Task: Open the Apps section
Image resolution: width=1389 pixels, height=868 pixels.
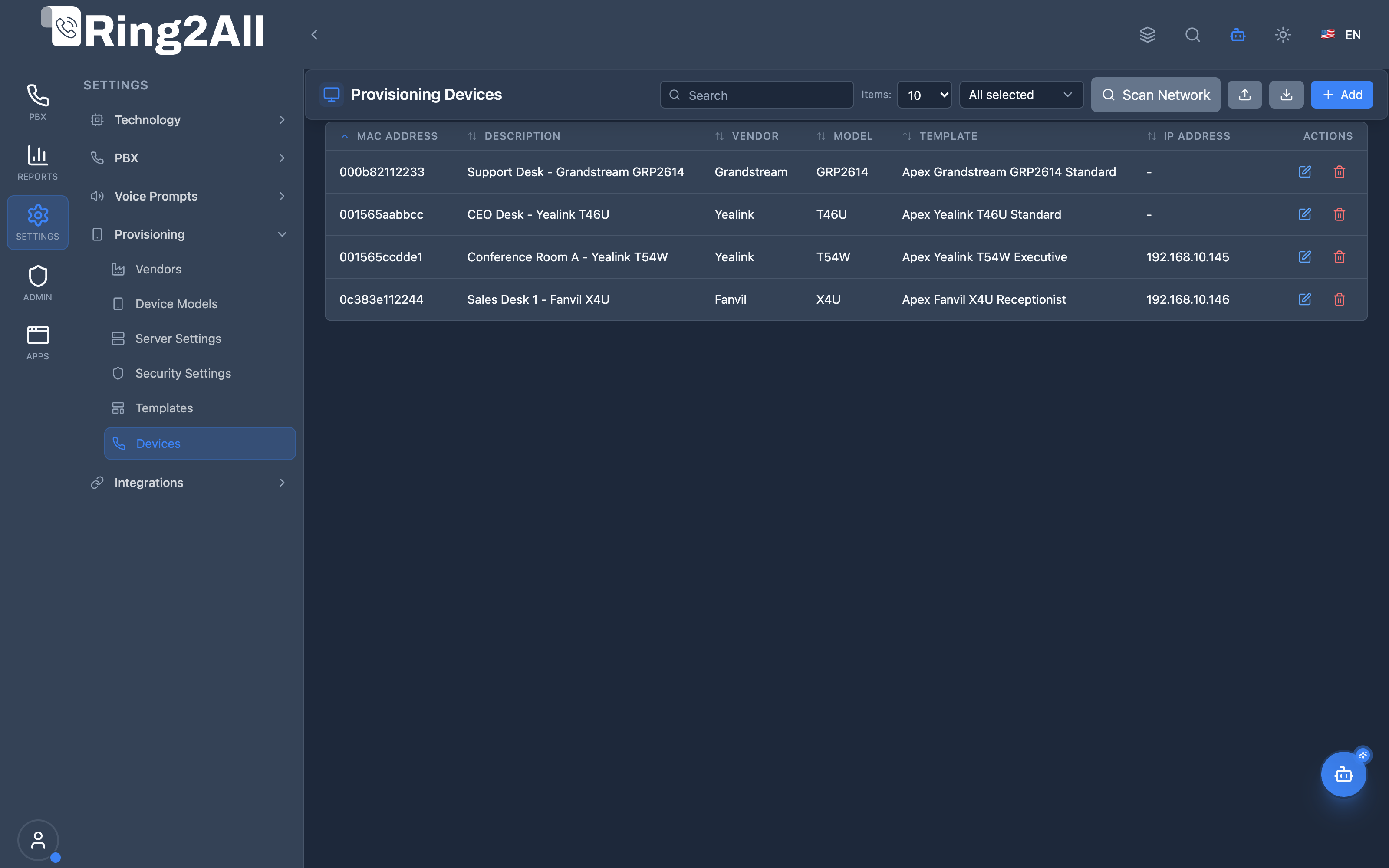Action: pos(37,343)
